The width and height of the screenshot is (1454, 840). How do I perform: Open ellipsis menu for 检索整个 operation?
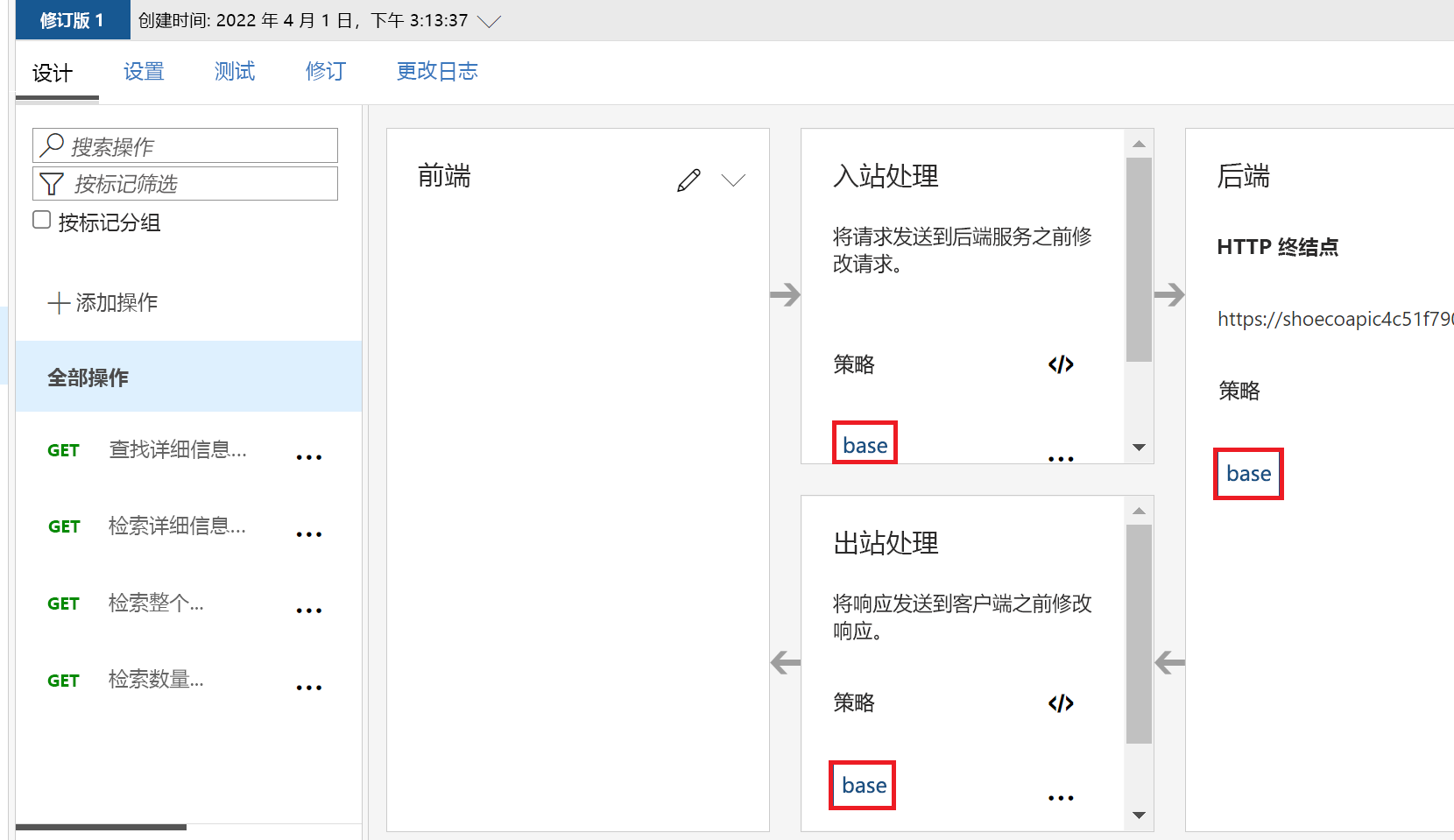pyautogui.click(x=309, y=611)
